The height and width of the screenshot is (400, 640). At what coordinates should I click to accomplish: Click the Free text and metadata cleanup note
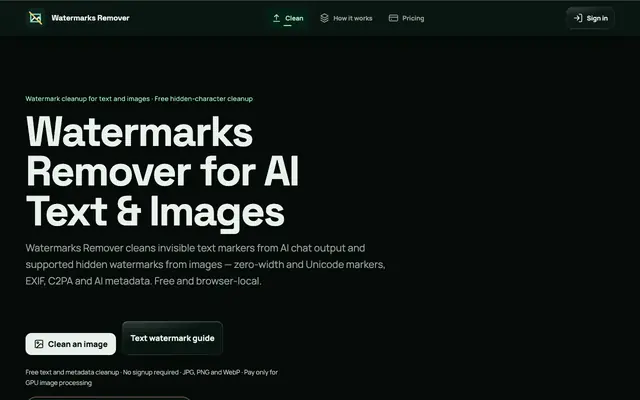click(152, 378)
